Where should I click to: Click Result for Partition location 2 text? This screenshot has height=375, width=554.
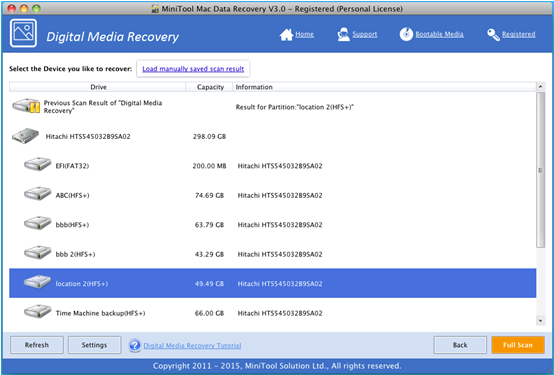click(x=295, y=107)
